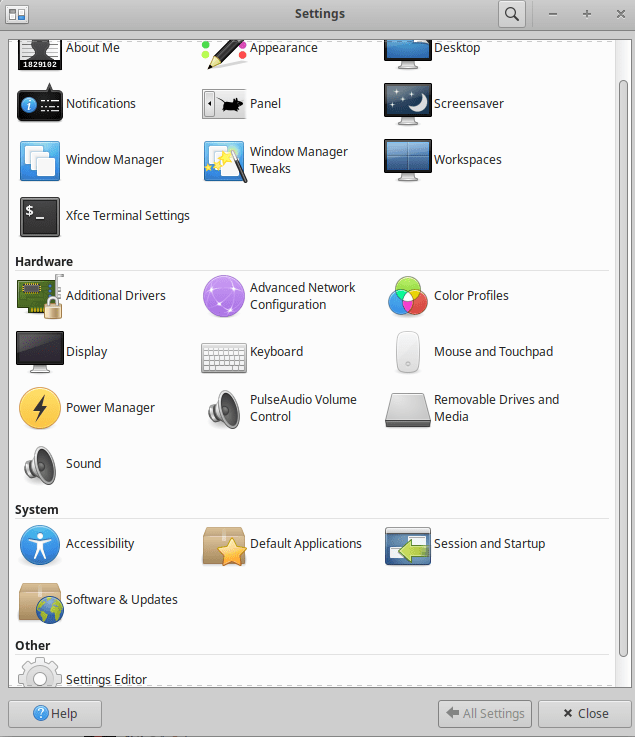Click the 'Workspaces' label
The height and width of the screenshot is (737, 635).
coord(468,159)
